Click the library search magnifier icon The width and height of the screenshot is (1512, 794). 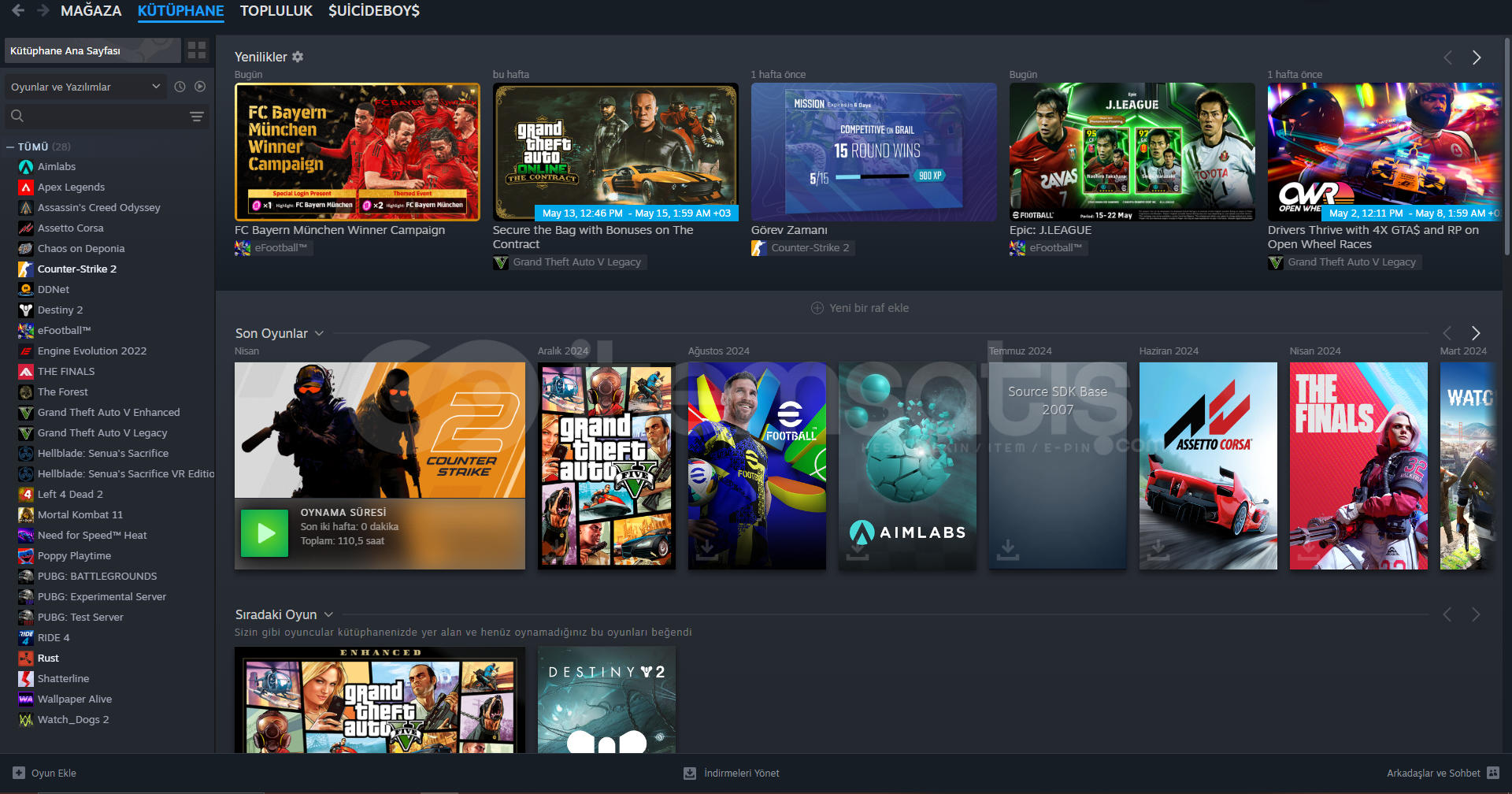[17, 117]
